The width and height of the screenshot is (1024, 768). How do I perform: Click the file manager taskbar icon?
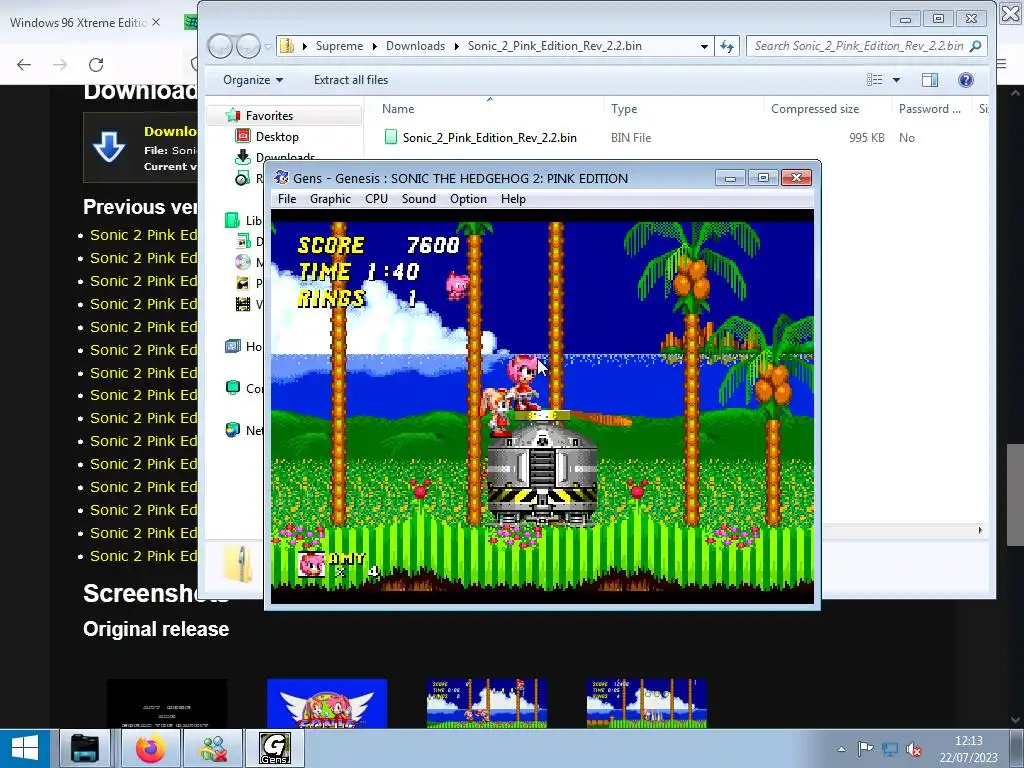(x=85, y=748)
